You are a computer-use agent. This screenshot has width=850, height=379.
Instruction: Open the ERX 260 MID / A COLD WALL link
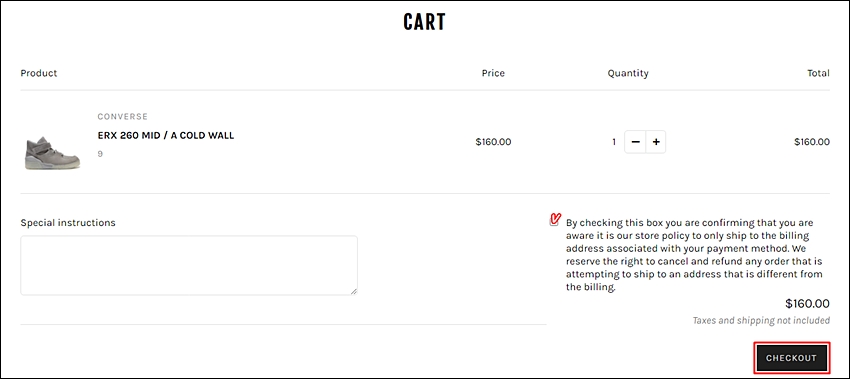coord(166,136)
